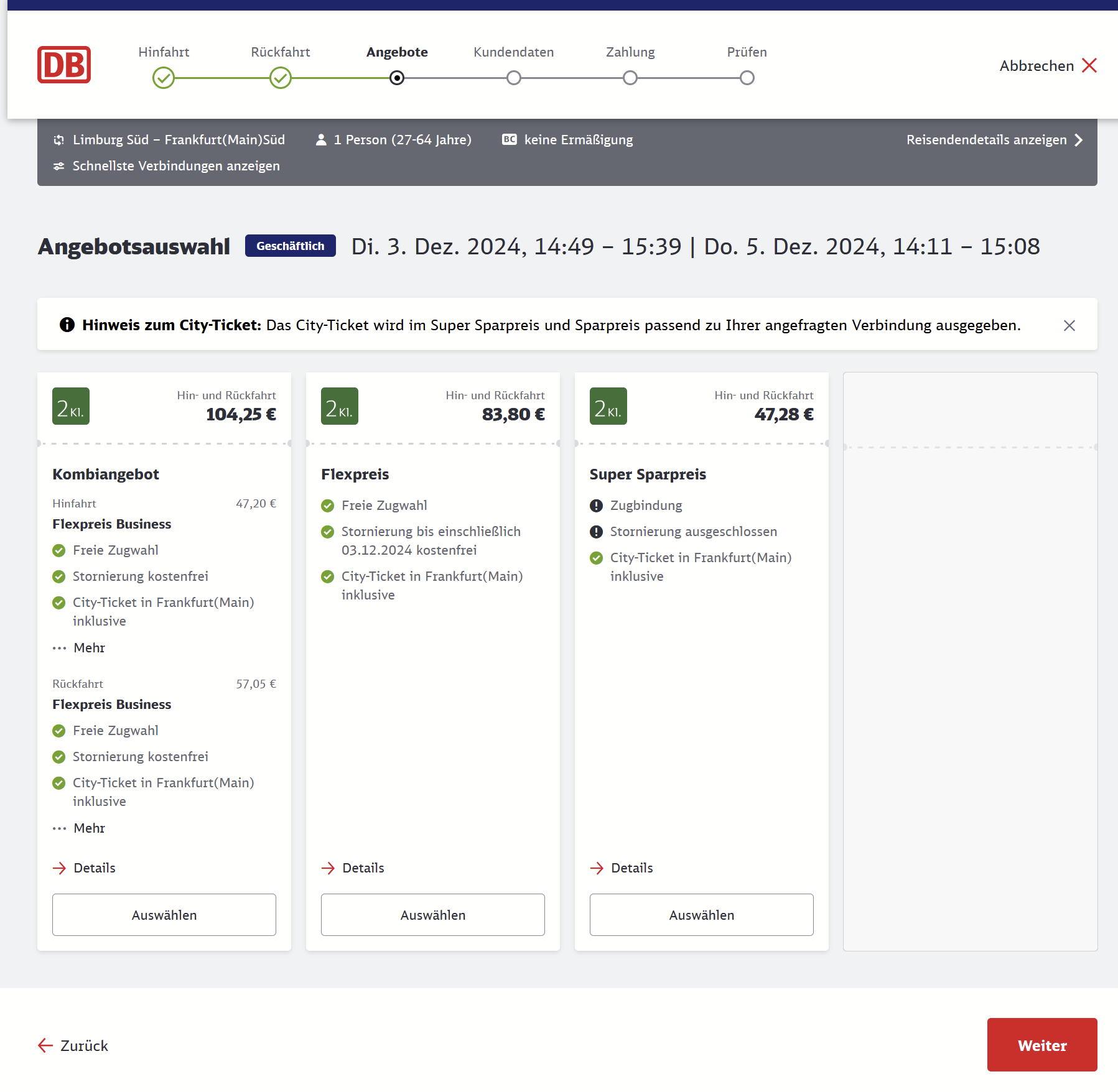Expand Reisendendetails anzeigen
This screenshot has width=1118, height=1092.
[994, 140]
